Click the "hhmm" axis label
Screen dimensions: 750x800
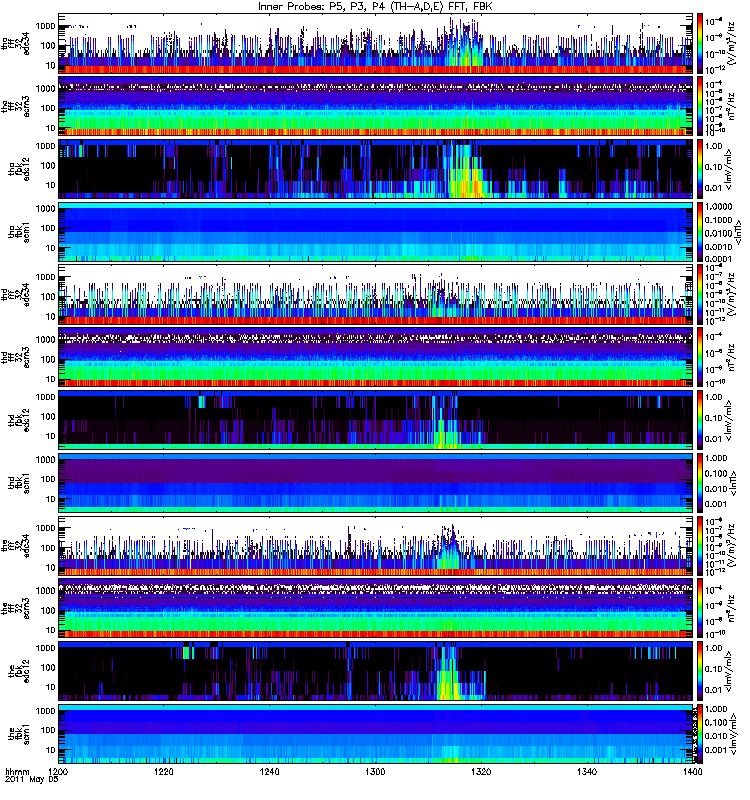(18, 772)
